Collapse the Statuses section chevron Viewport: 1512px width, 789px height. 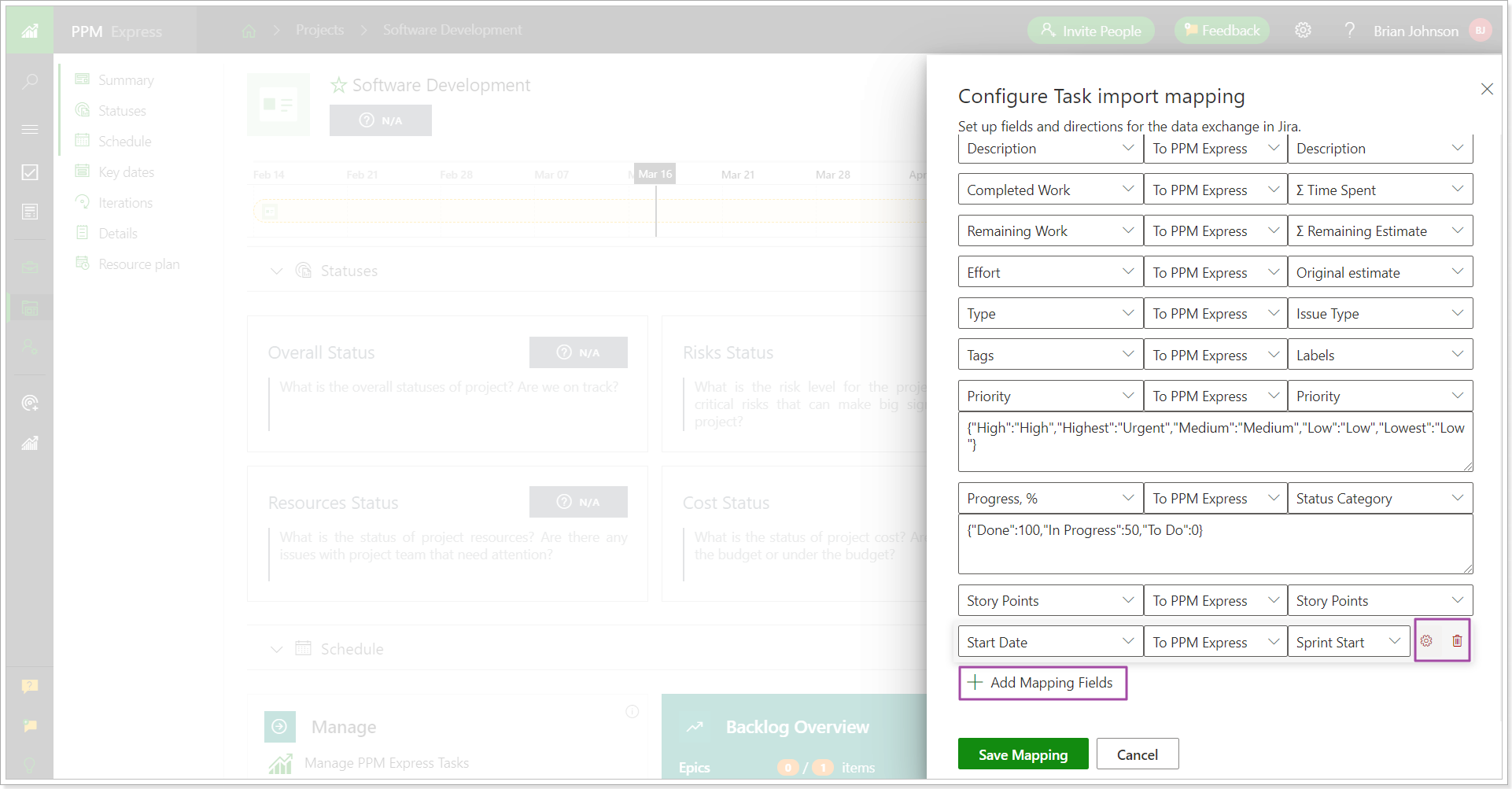click(276, 270)
